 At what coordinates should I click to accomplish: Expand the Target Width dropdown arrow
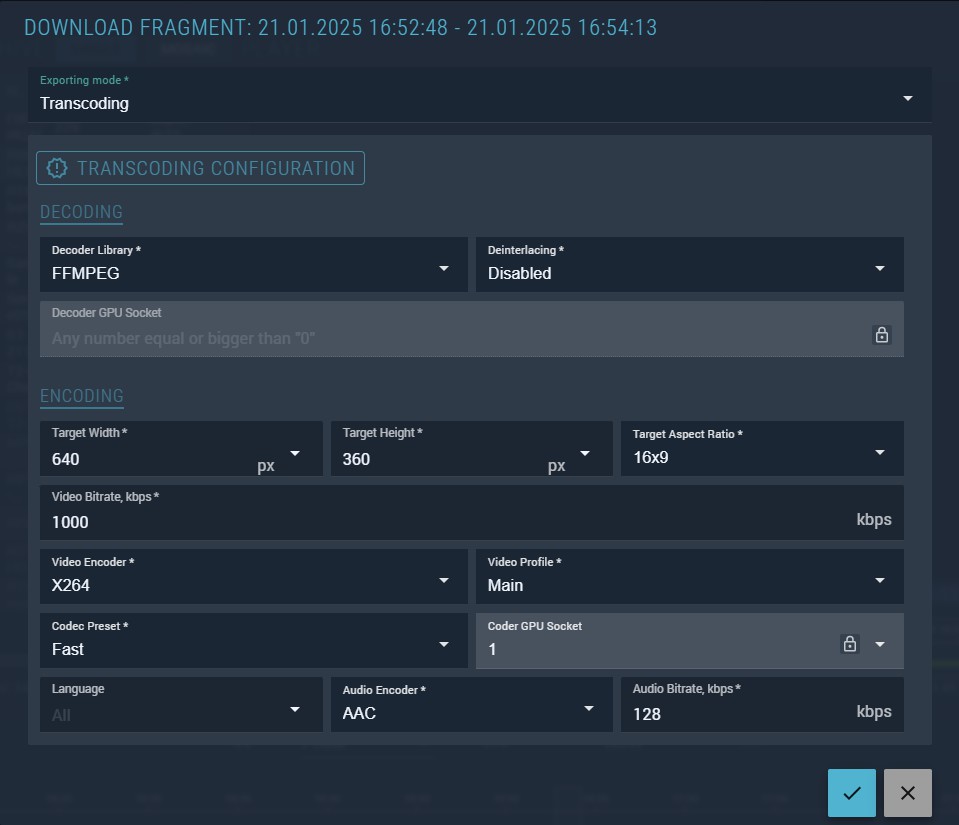click(x=295, y=453)
